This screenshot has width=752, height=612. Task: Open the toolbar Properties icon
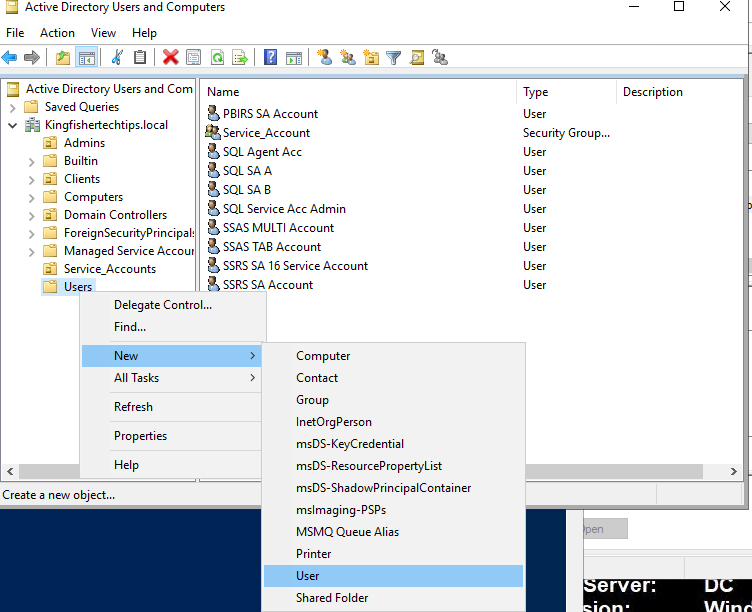pyautogui.click(x=194, y=58)
